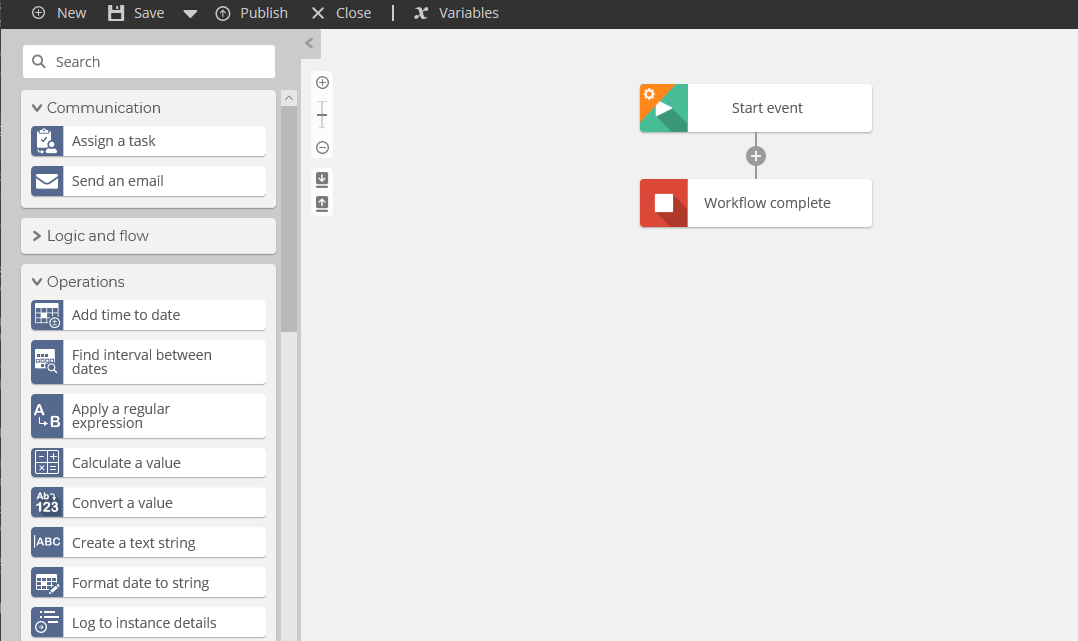1078x641 pixels.
Task: Select the Create a text string icon
Action: pyautogui.click(x=47, y=542)
